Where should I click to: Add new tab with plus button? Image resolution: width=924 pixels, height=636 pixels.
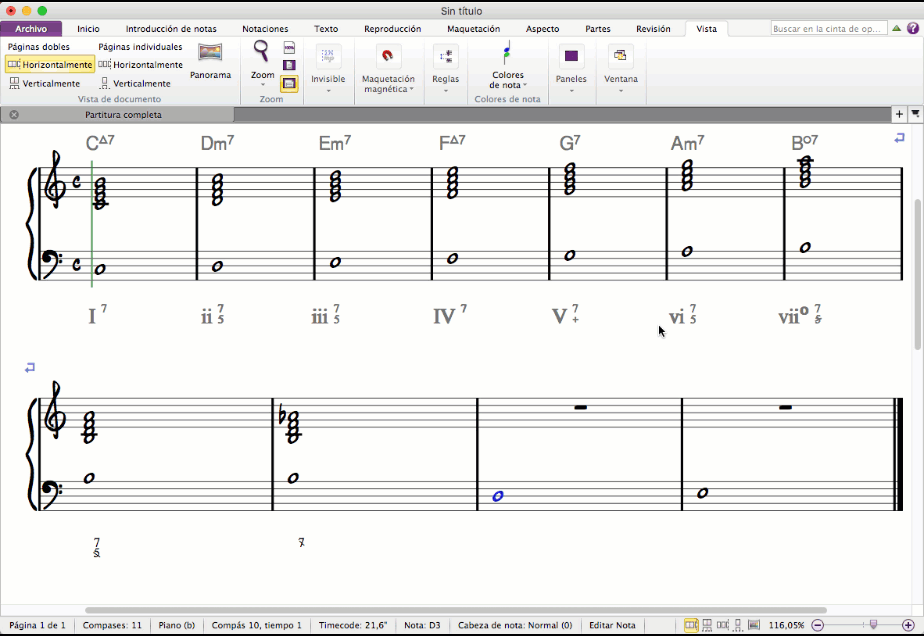point(899,114)
